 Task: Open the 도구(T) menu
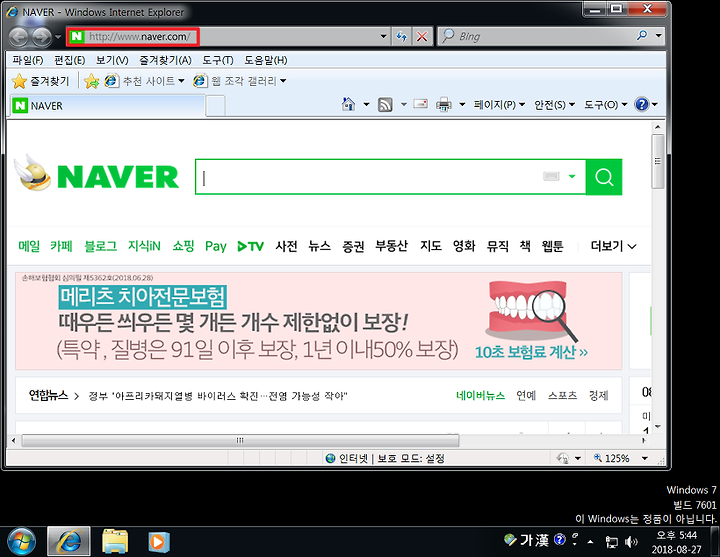(218, 60)
